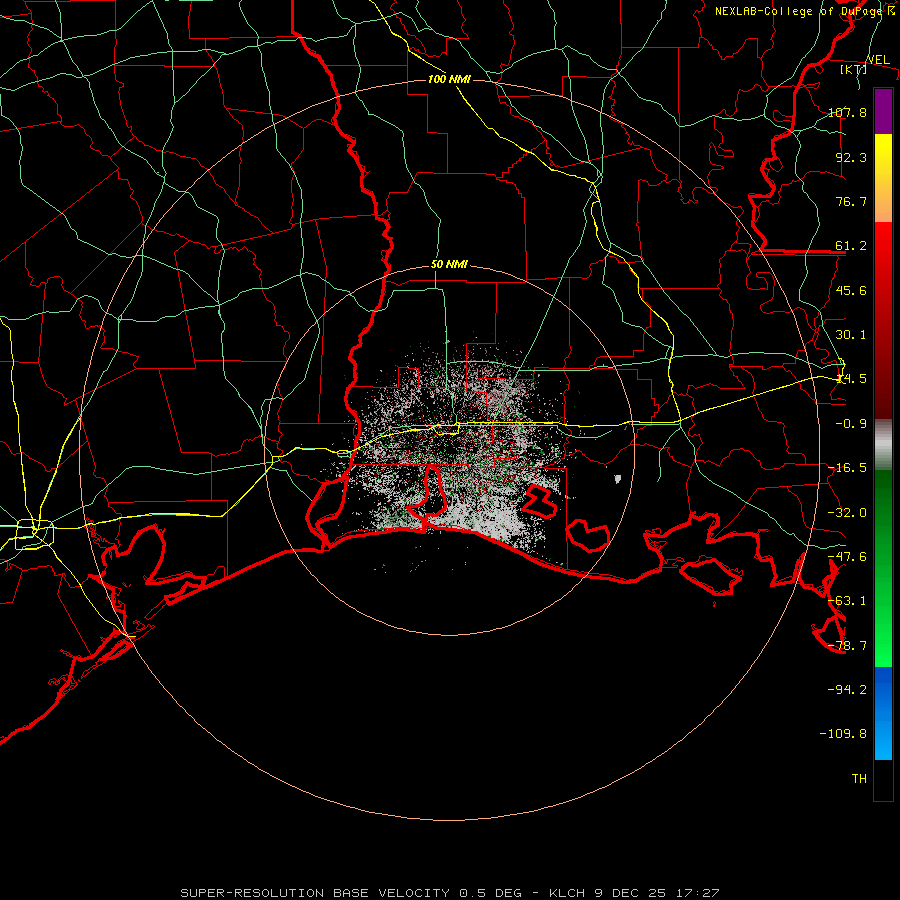Viewport: 900px width, 900px height.
Task: Click the -32.0 velocity scale value
Action: point(847,513)
